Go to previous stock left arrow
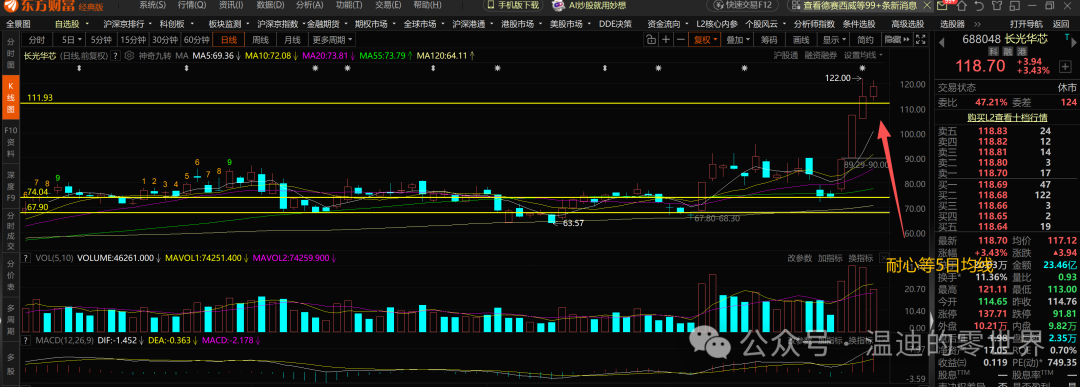The image size is (1080, 387). 942,43
